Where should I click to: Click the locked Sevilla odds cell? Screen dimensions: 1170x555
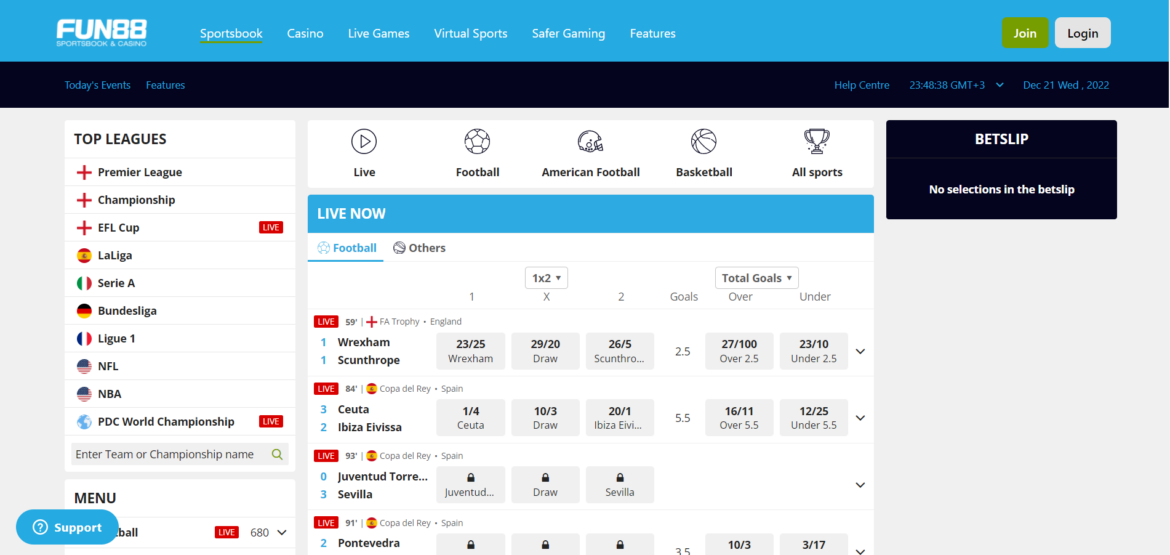pyautogui.click(x=620, y=485)
